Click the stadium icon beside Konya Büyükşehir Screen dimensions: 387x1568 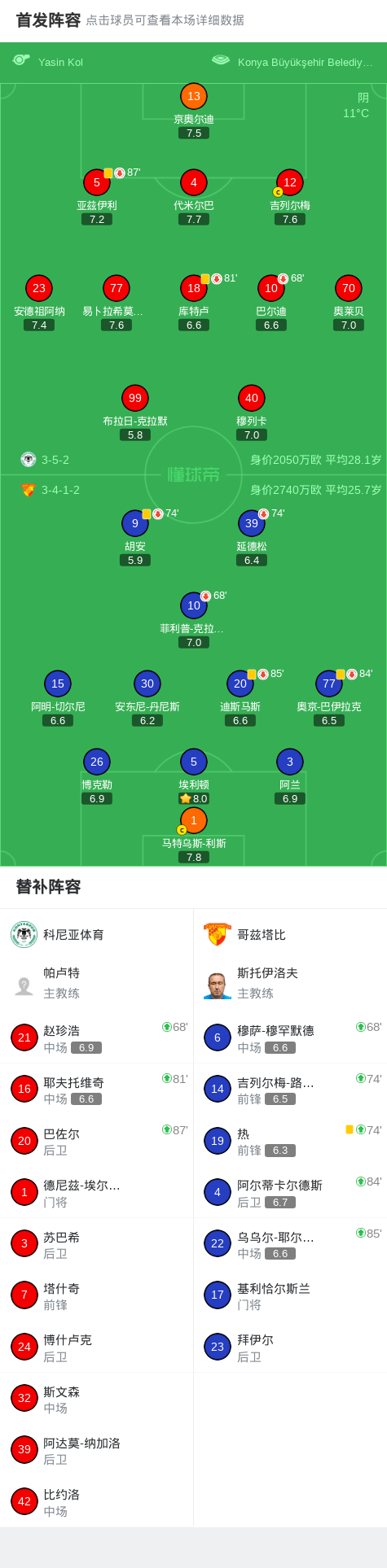coord(221,60)
